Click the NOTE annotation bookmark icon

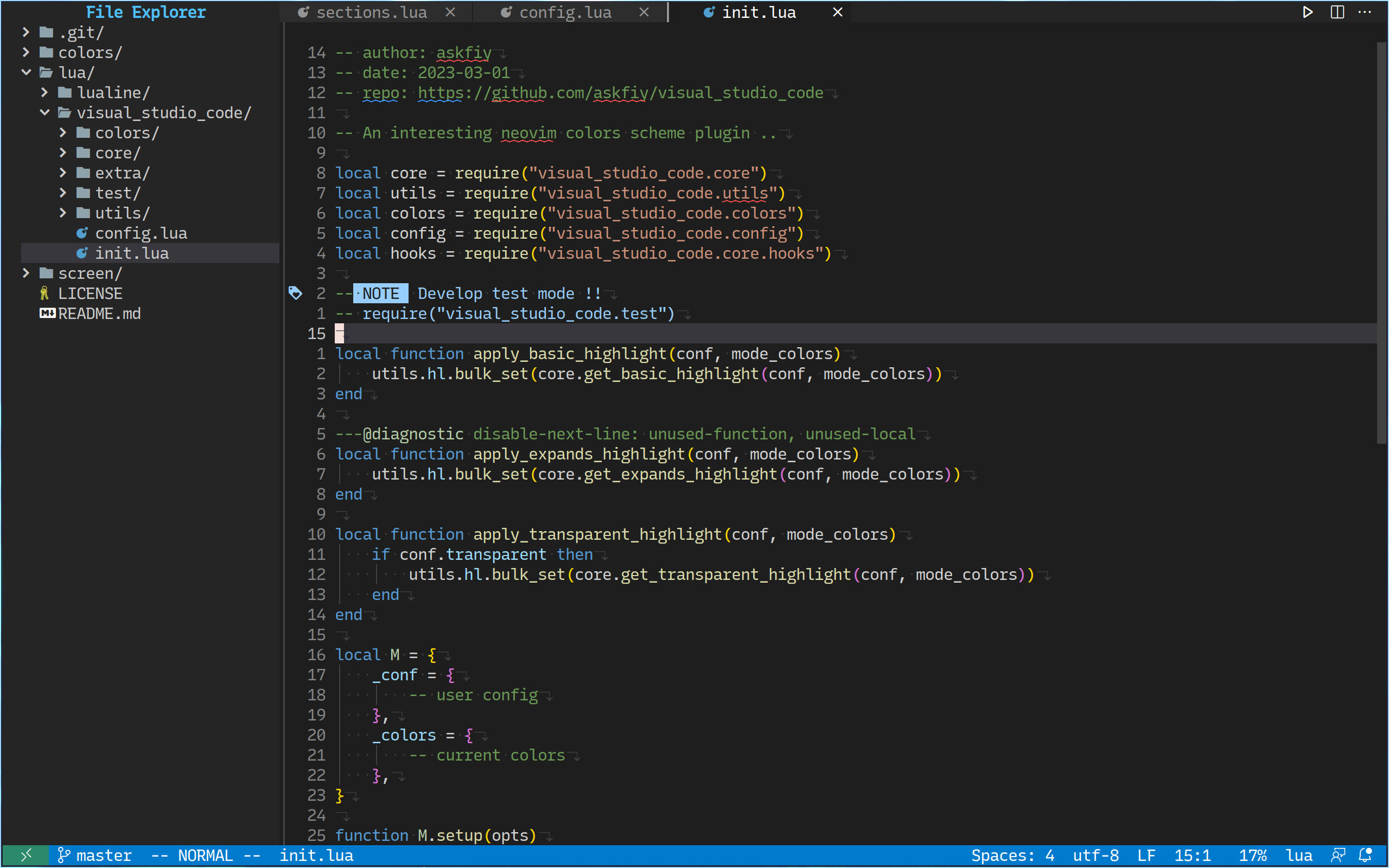[x=295, y=293]
